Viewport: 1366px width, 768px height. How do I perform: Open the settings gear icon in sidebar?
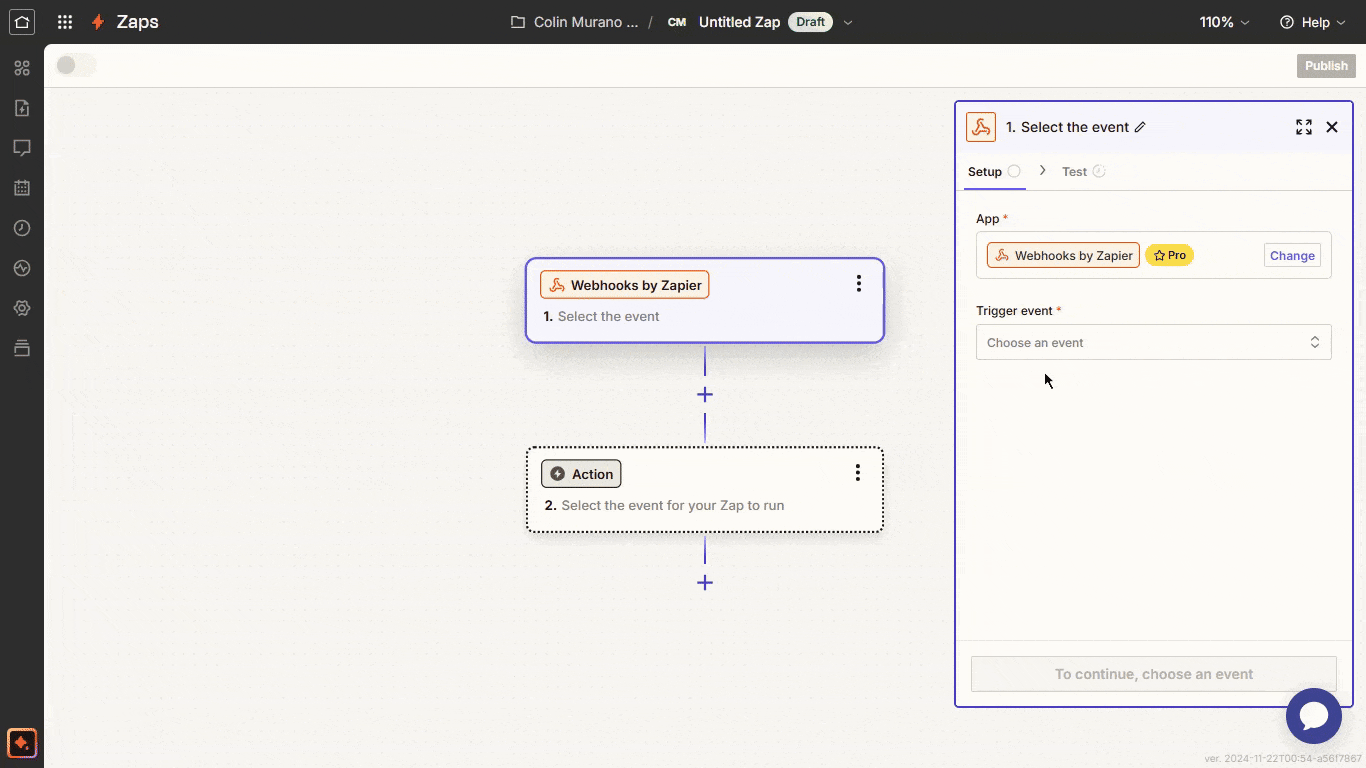[22, 308]
